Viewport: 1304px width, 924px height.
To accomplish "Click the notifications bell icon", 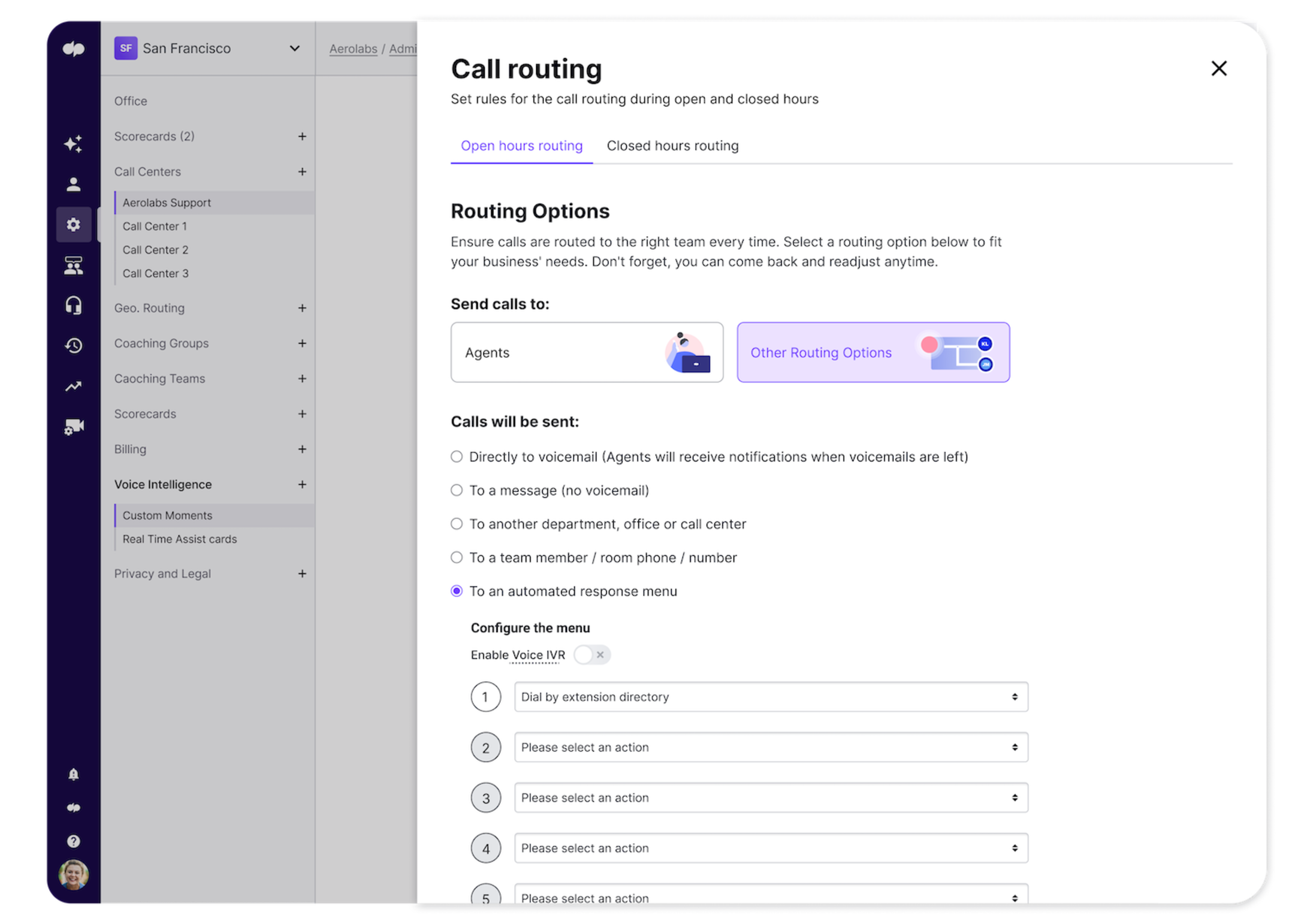I will pyautogui.click(x=73, y=774).
